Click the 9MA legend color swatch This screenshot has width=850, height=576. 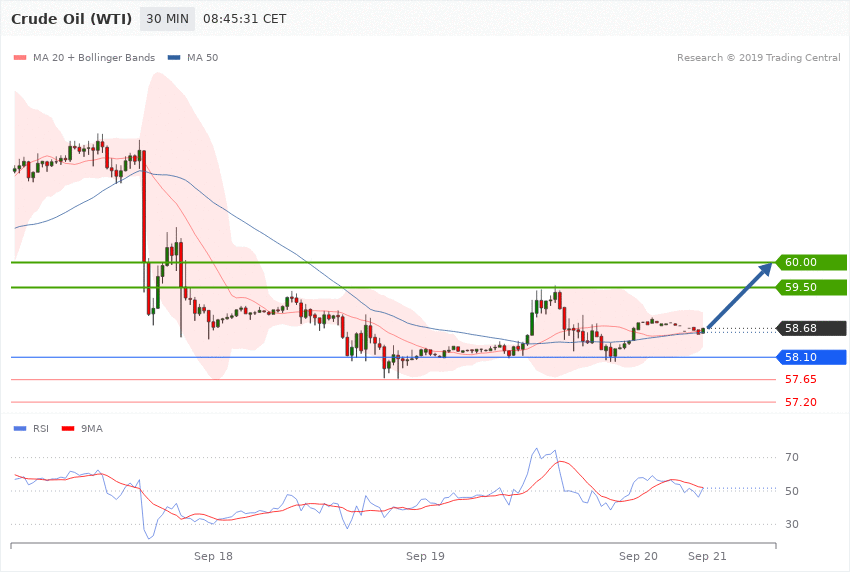pos(68,429)
